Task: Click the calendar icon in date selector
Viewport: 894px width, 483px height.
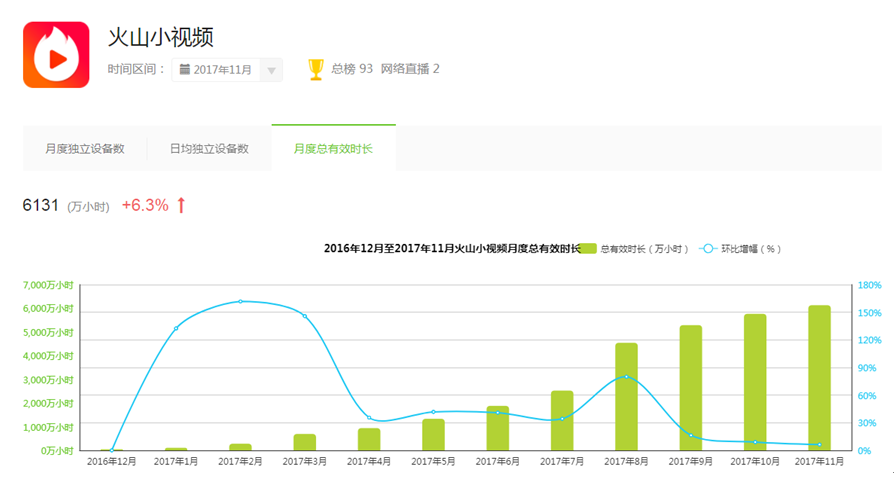Action: (x=185, y=70)
